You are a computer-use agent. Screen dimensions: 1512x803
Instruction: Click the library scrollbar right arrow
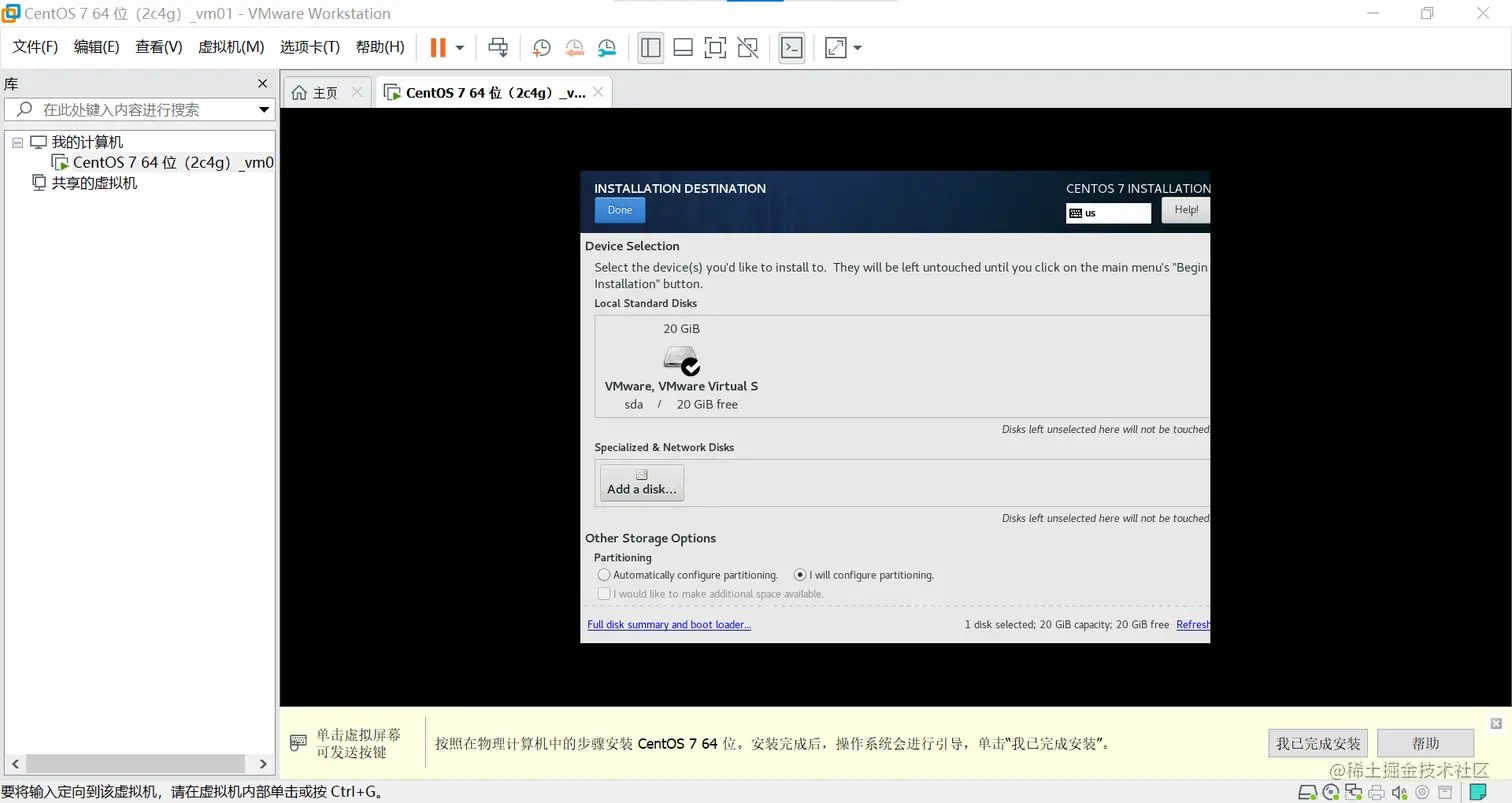point(263,763)
